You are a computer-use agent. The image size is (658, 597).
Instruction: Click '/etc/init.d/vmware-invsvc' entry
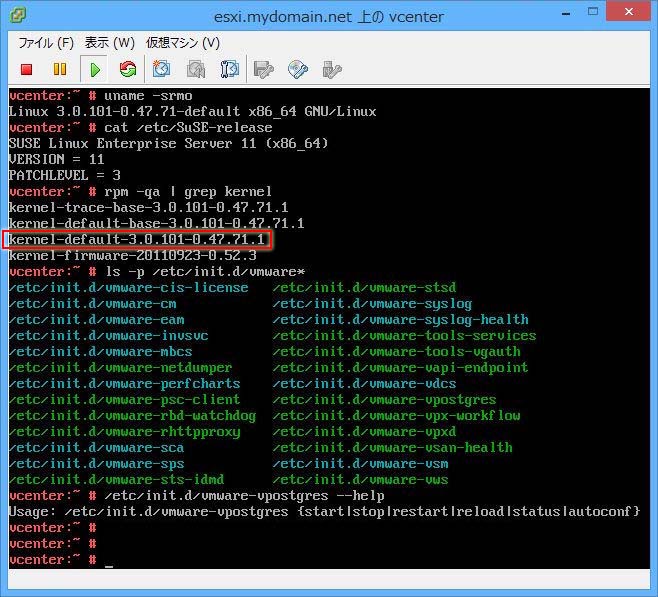point(109,336)
